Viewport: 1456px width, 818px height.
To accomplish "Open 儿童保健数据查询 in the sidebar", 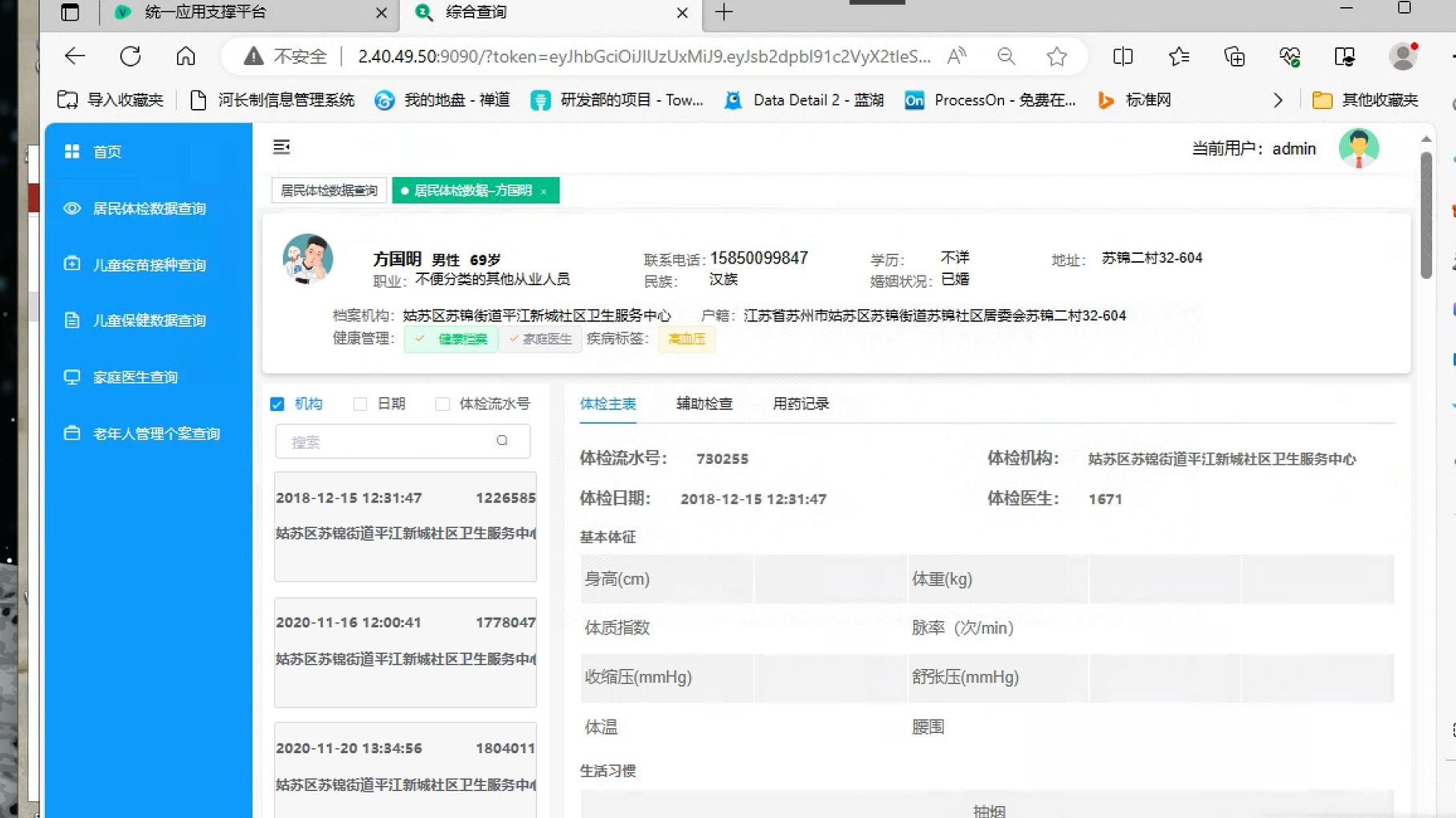I will point(148,320).
